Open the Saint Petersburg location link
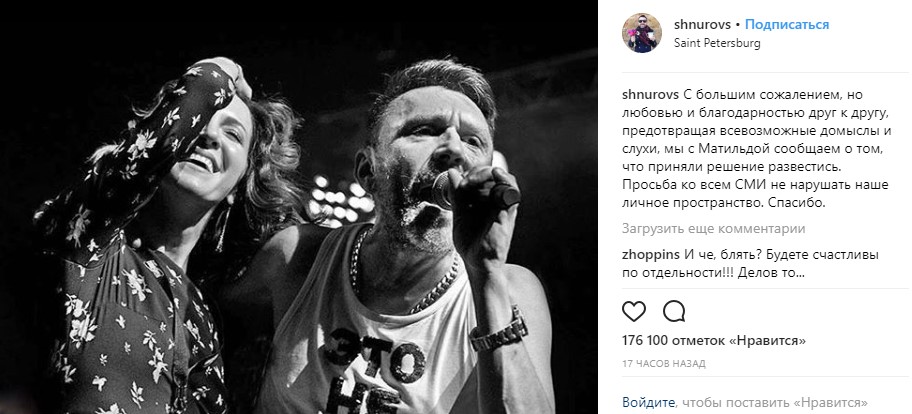The height and width of the screenshot is (414, 912). click(x=717, y=42)
